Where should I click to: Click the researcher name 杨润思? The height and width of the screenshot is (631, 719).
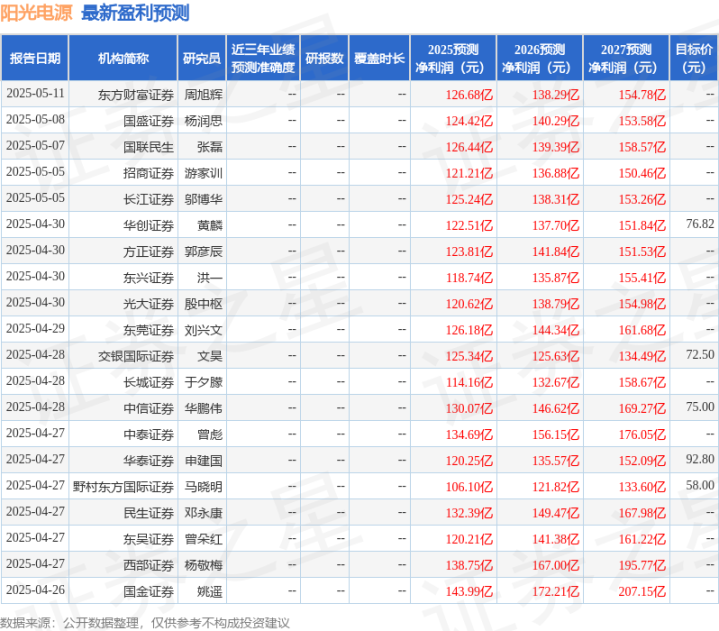click(204, 121)
